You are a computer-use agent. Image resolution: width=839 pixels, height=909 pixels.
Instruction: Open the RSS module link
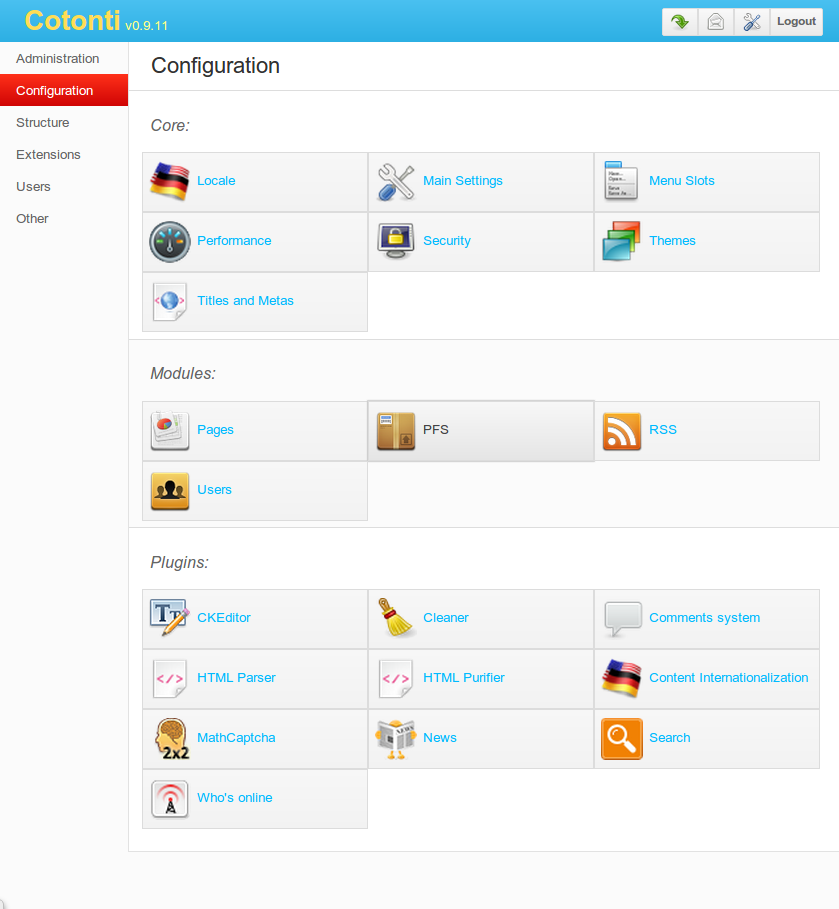(663, 430)
